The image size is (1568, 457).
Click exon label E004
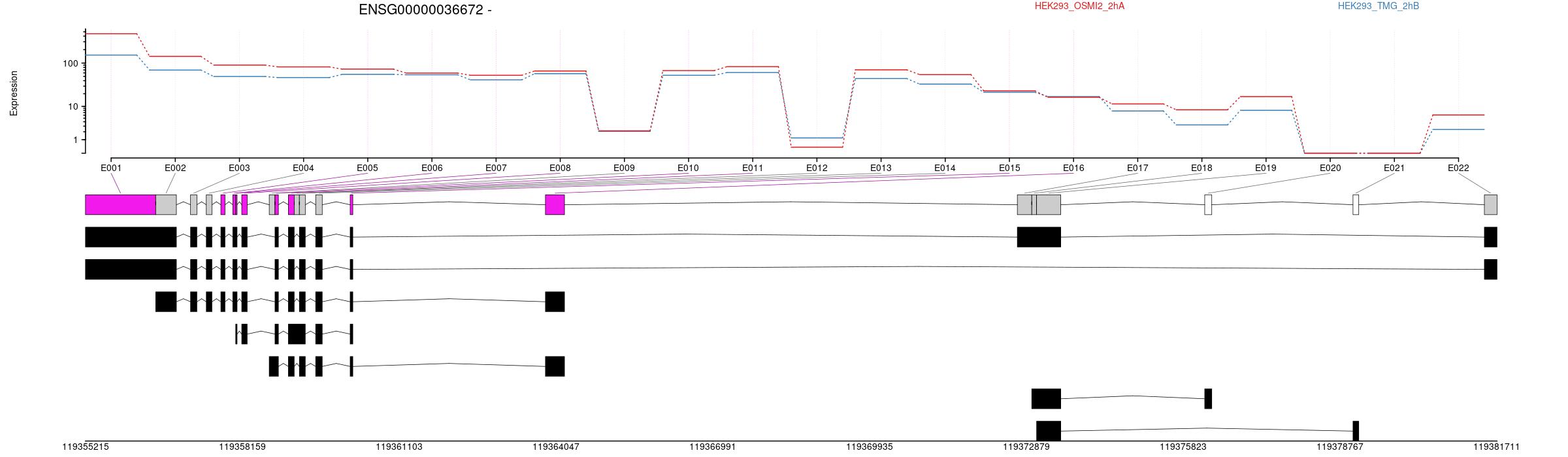click(303, 168)
